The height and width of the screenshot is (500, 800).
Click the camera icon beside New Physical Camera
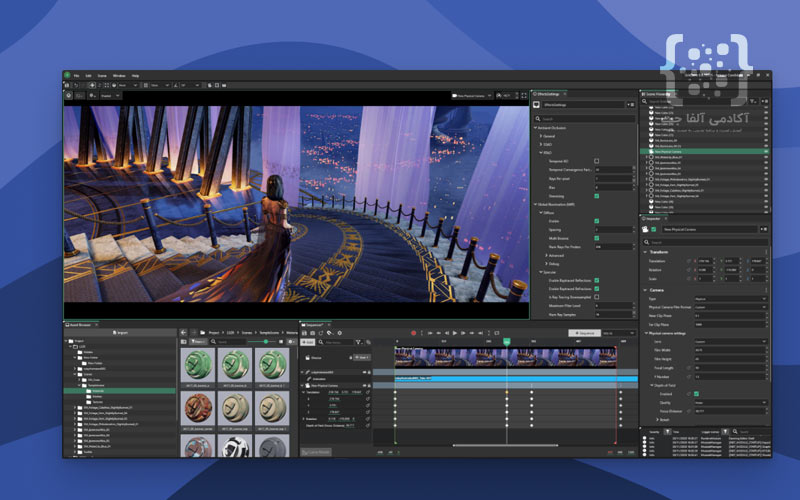pyautogui.click(x=454, y=95)
